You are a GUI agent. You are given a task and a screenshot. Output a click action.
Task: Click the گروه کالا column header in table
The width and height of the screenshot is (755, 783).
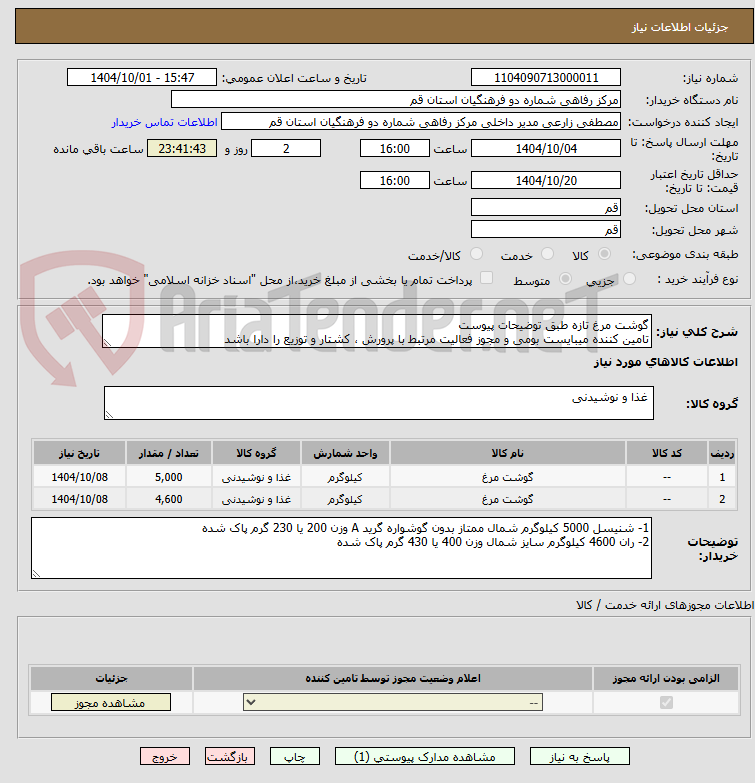tap(256, 453)
